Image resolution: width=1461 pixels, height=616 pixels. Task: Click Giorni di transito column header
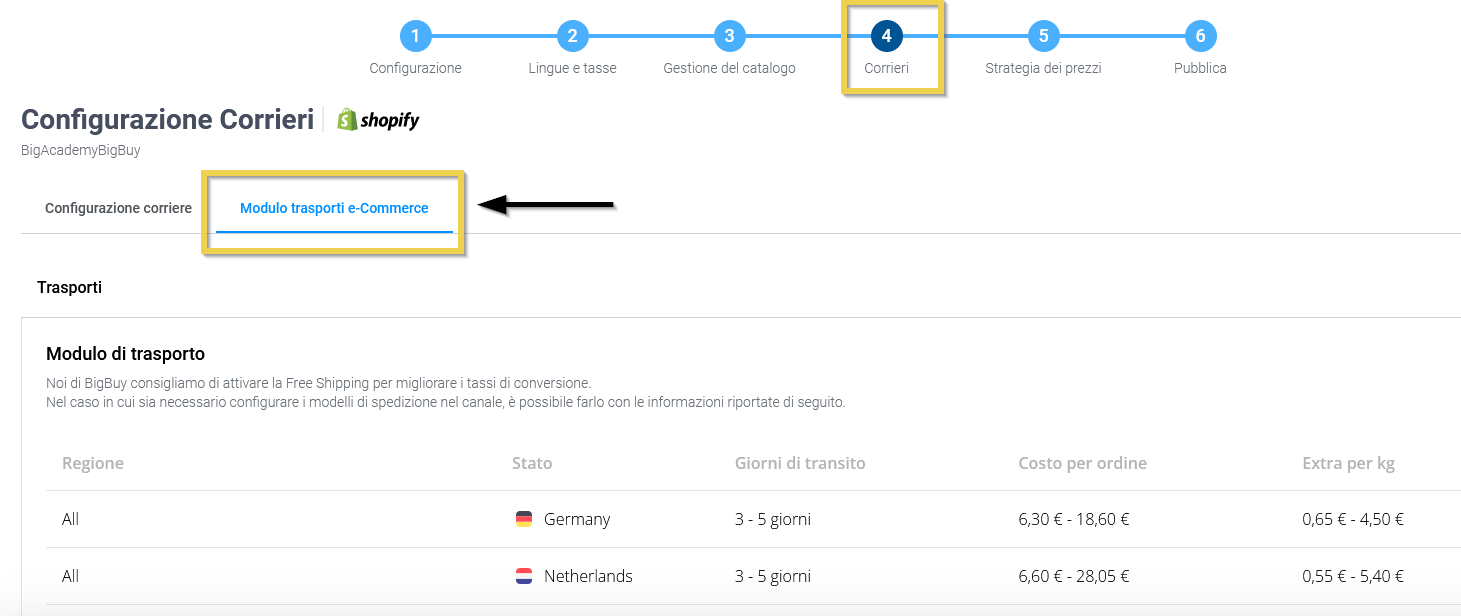[800, 463]
